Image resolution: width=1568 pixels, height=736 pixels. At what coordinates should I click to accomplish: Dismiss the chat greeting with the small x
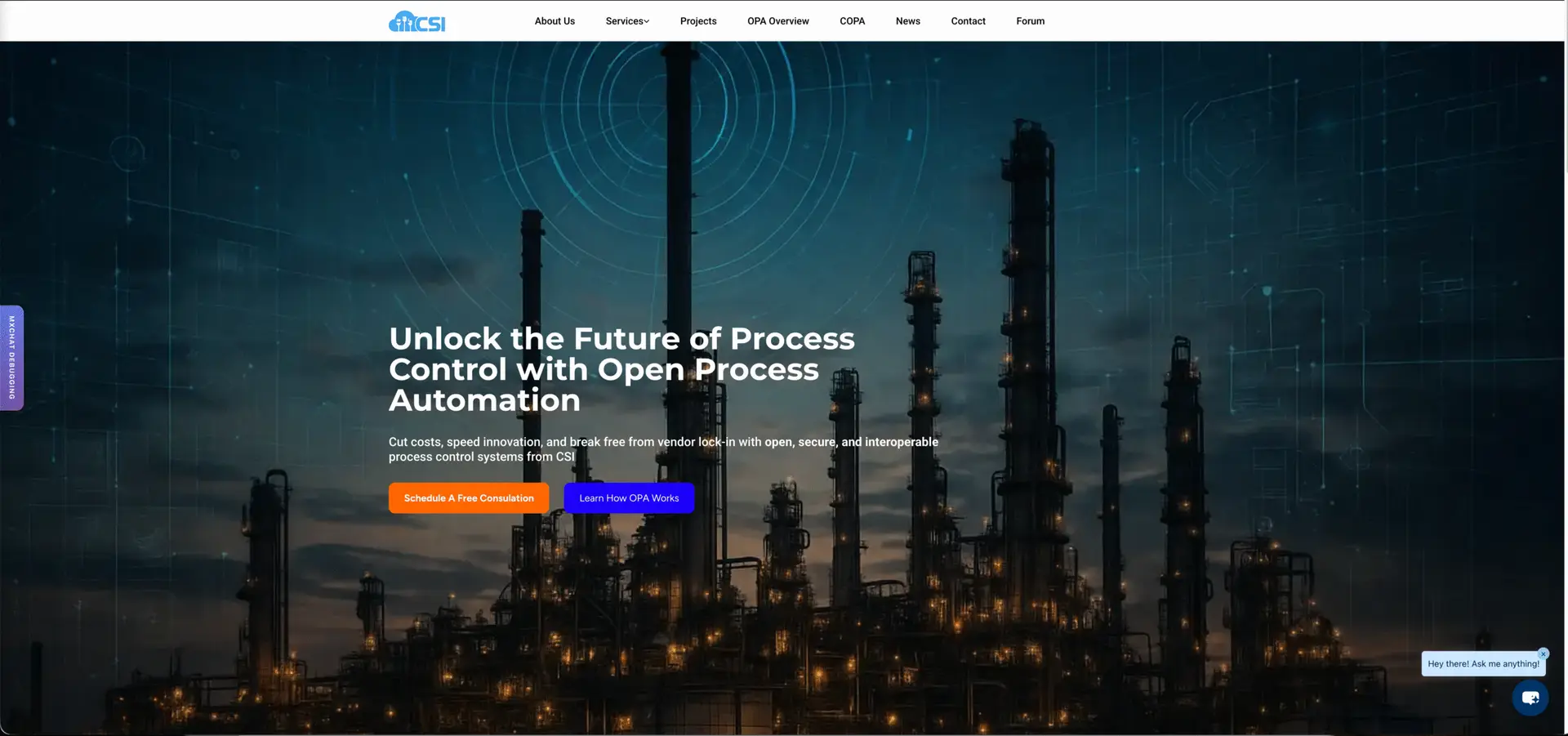point(1543,653)
